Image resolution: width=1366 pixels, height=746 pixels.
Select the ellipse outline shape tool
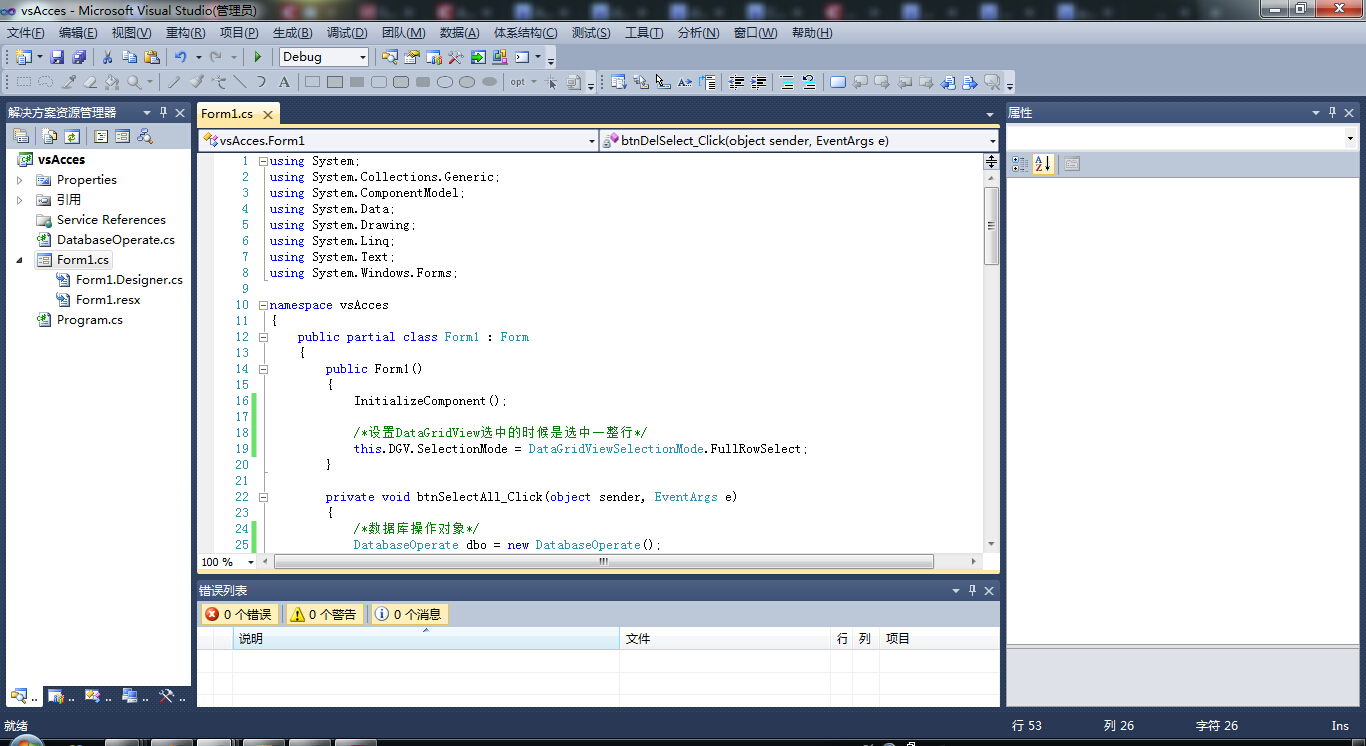[444, 82]
